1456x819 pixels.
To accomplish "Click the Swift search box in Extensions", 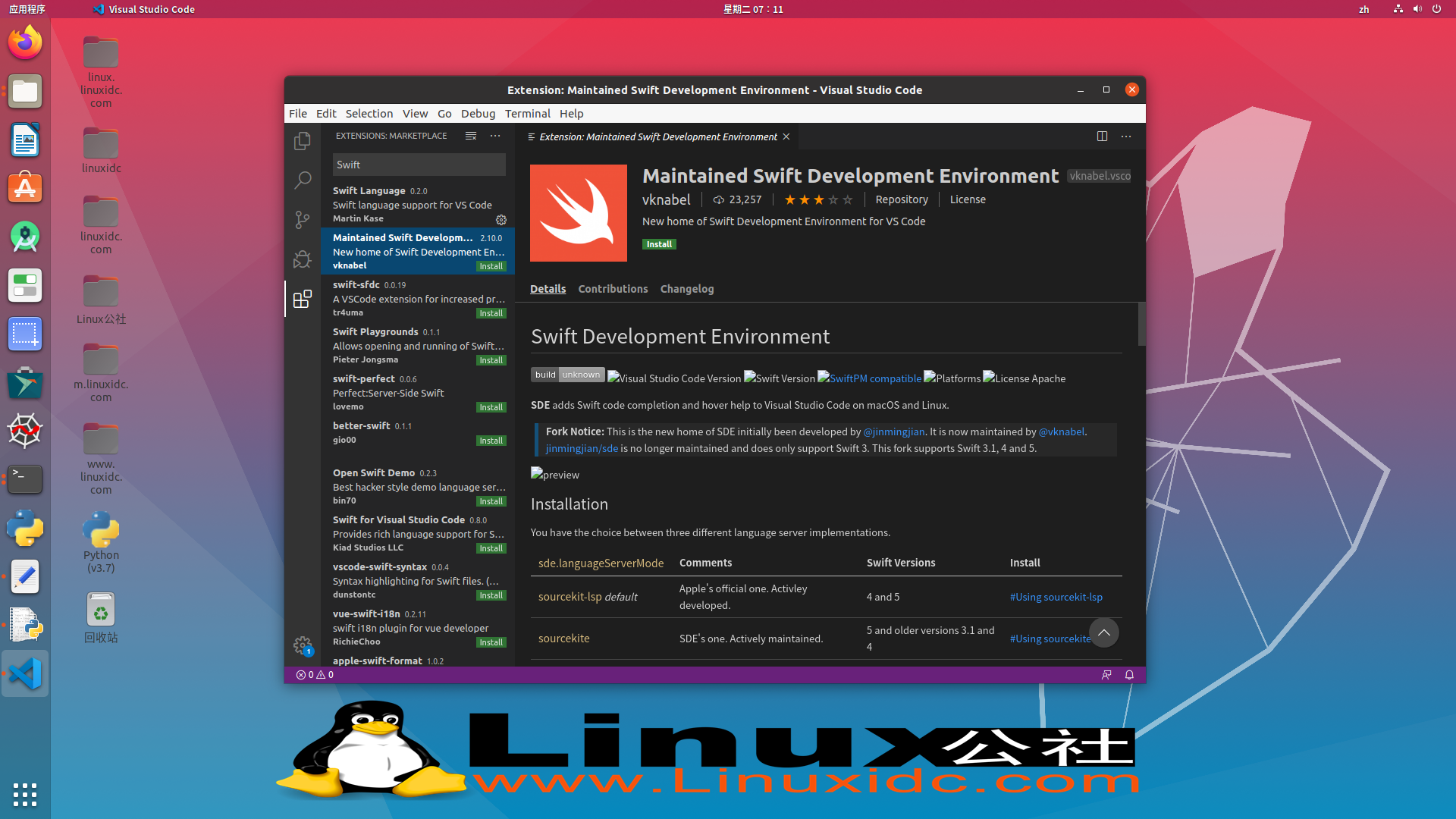I will 419,164.
